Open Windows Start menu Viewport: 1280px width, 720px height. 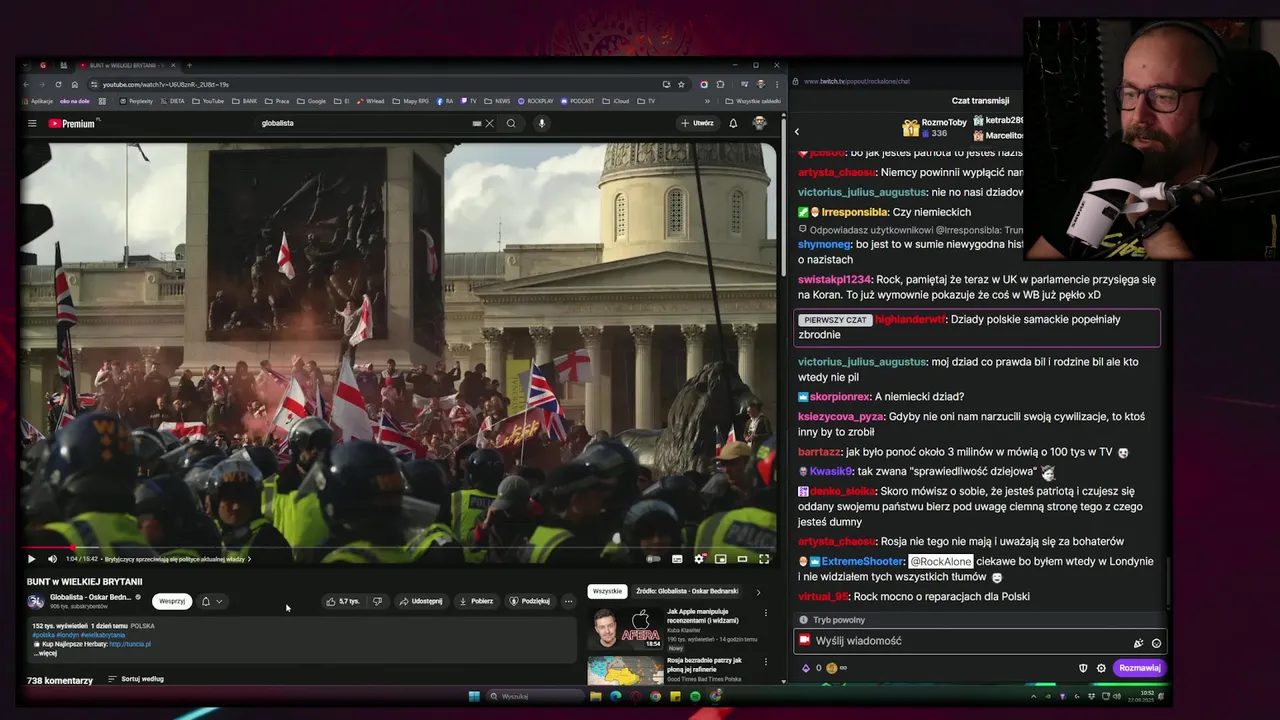click(x=474, y=696)
